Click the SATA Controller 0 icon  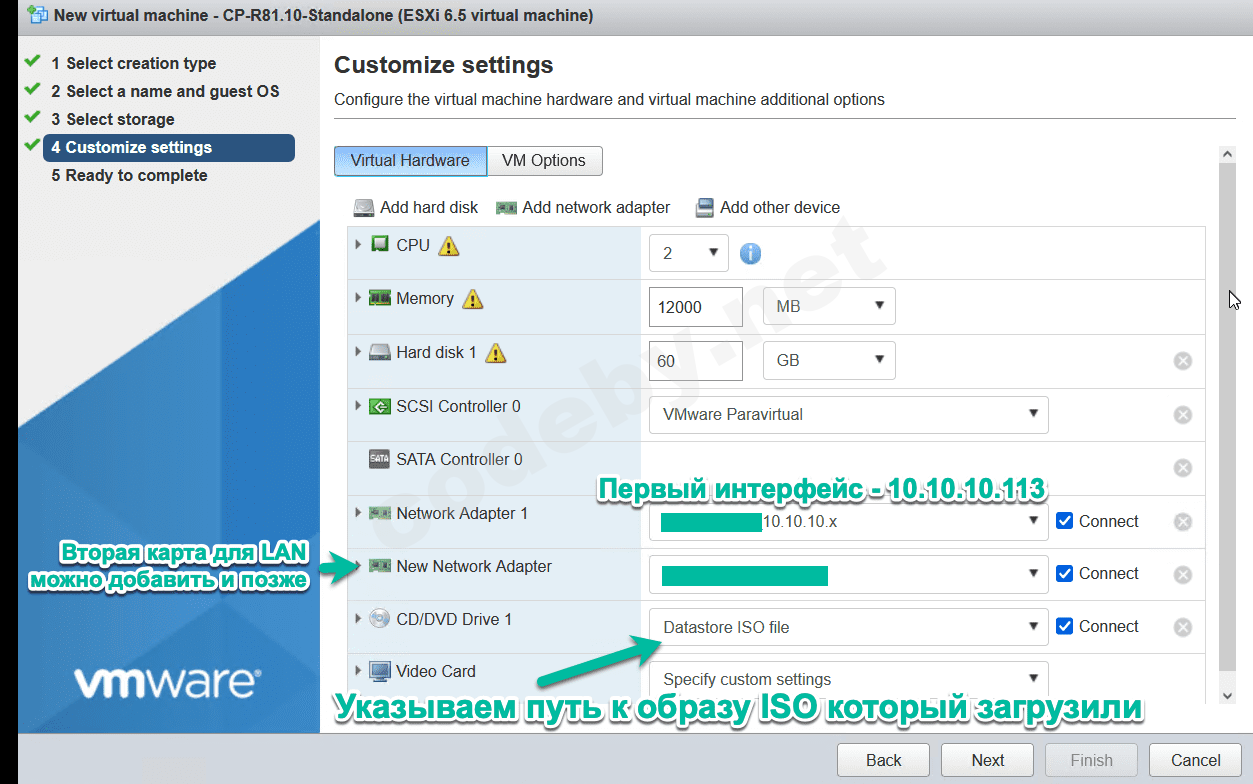point(380,459)
